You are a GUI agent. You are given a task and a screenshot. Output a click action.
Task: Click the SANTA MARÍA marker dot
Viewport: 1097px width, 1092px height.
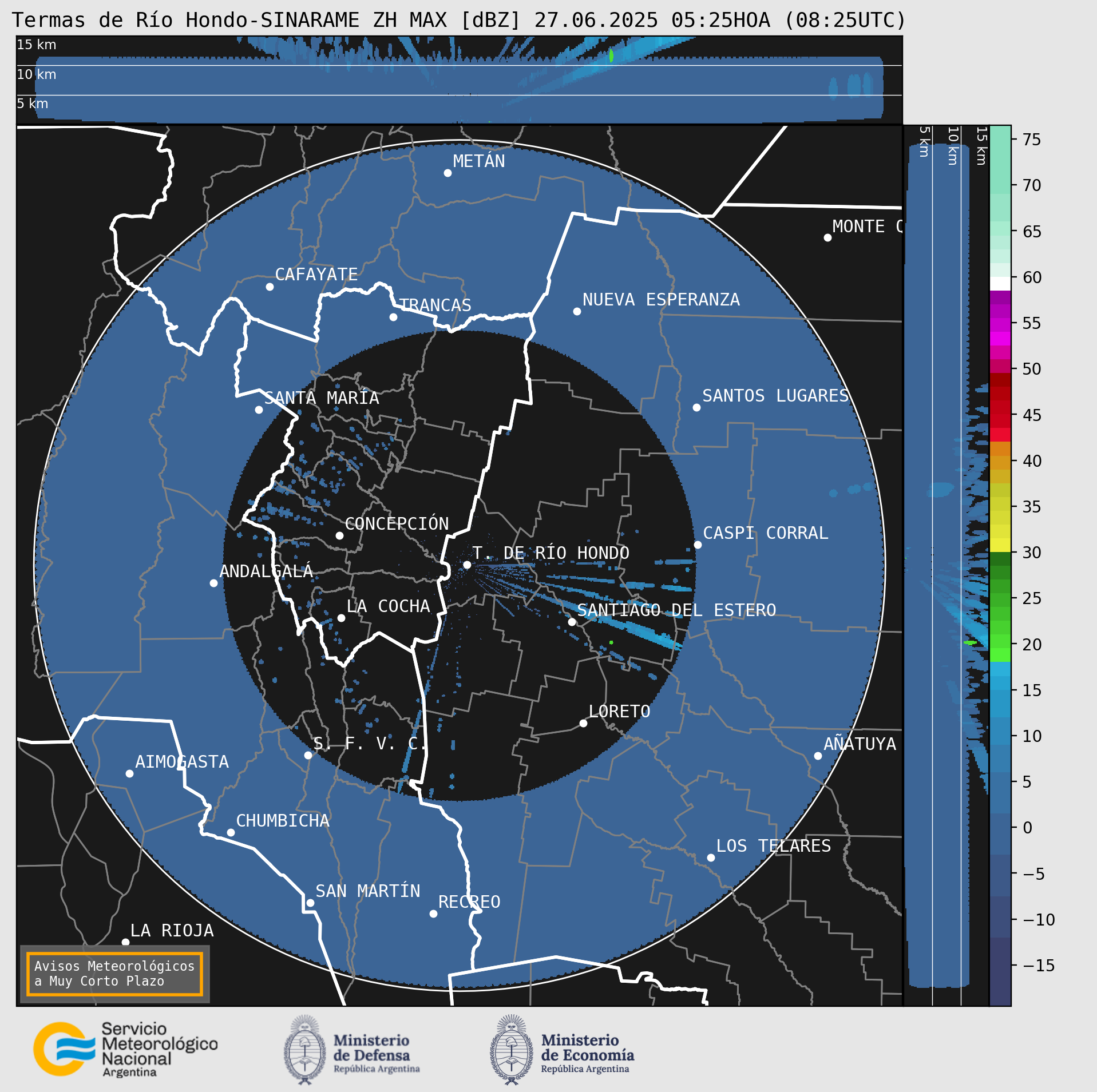click(259, 410)
